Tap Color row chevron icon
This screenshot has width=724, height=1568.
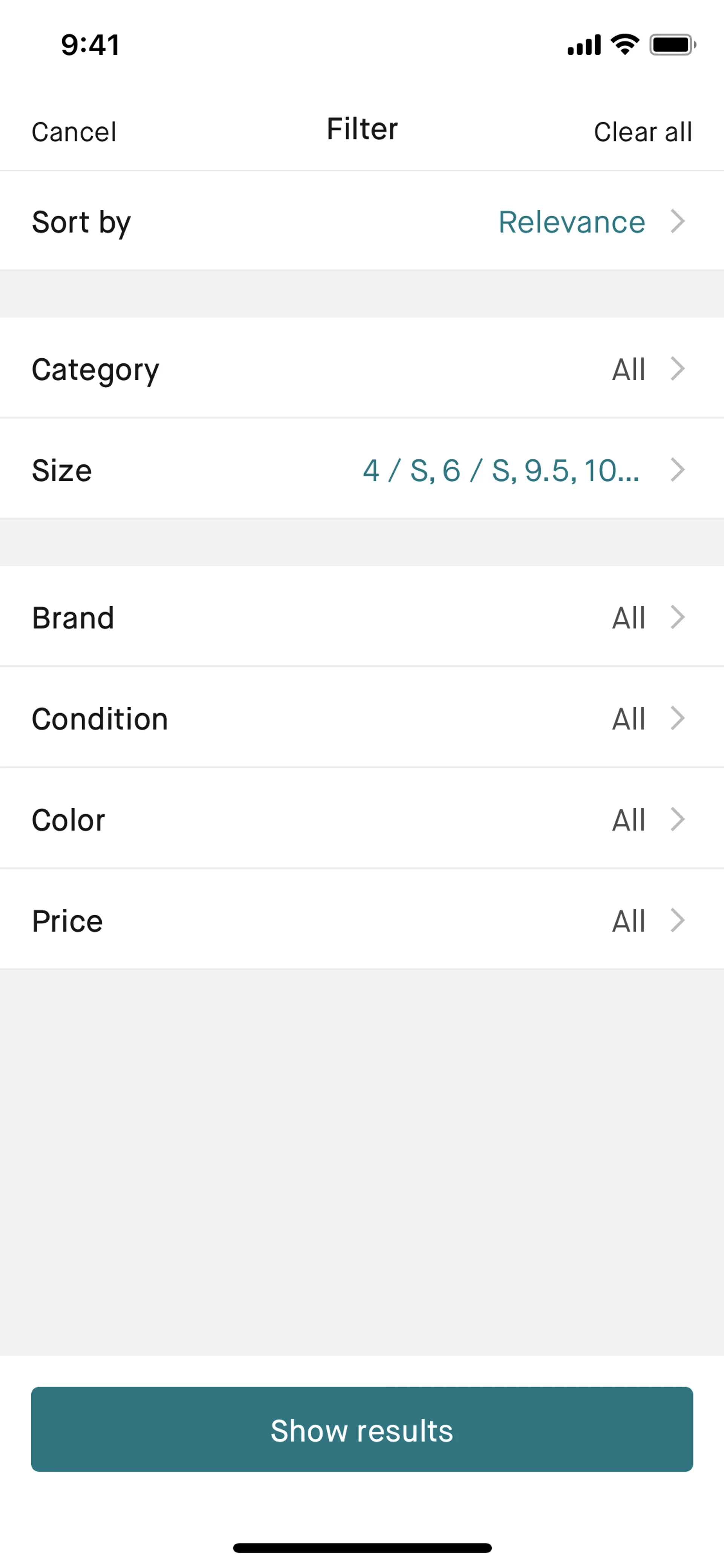(677, 819)
